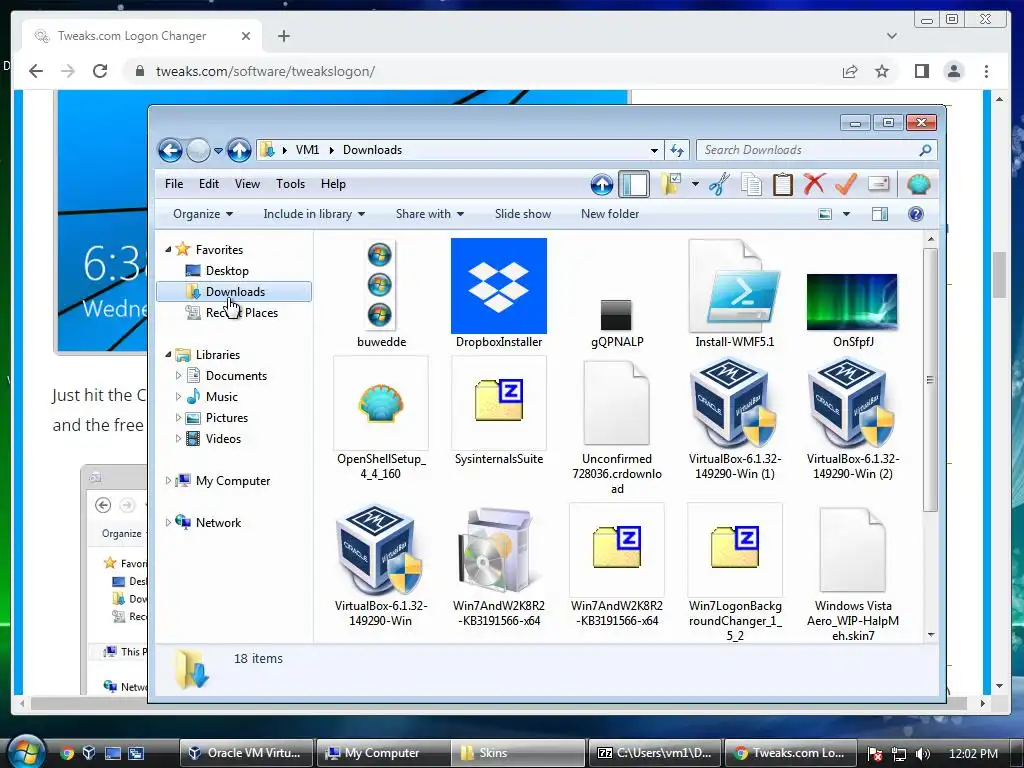Image resolution: width=1024 pixels, height=768 pixels.
Task: Bookmark this page with the star icon
Action: click(882, 71)
